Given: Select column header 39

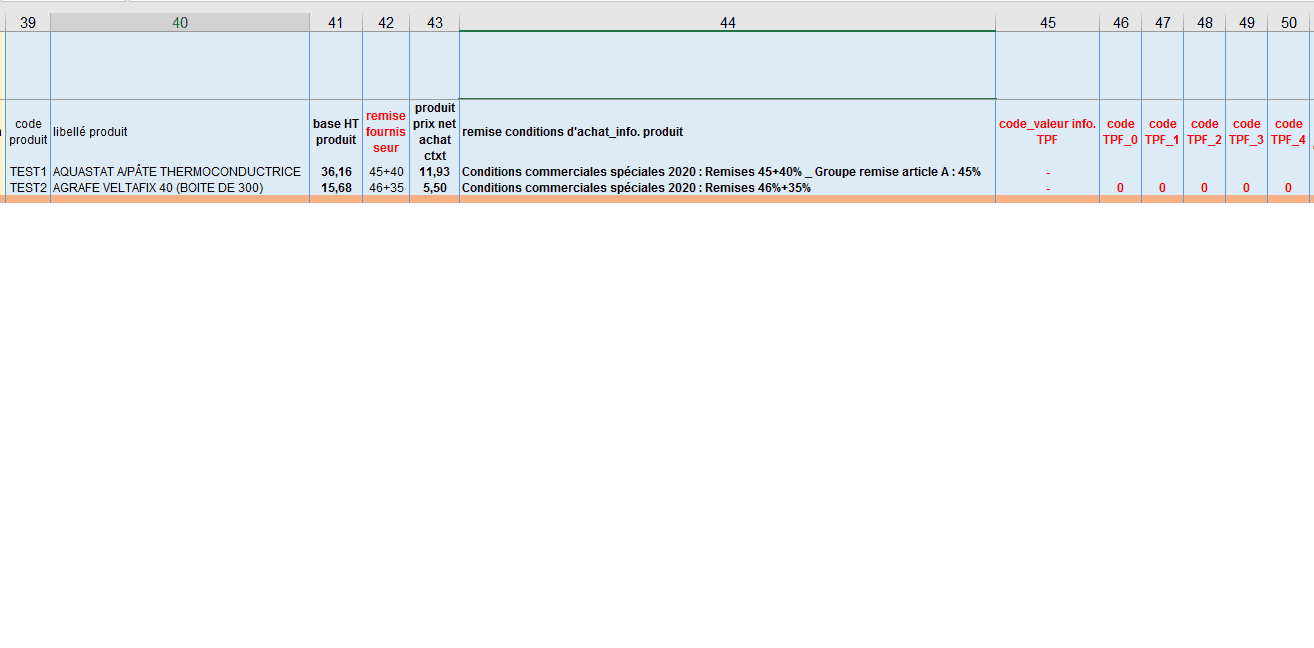Looking at the screenshot, I should tap(28, 22).
